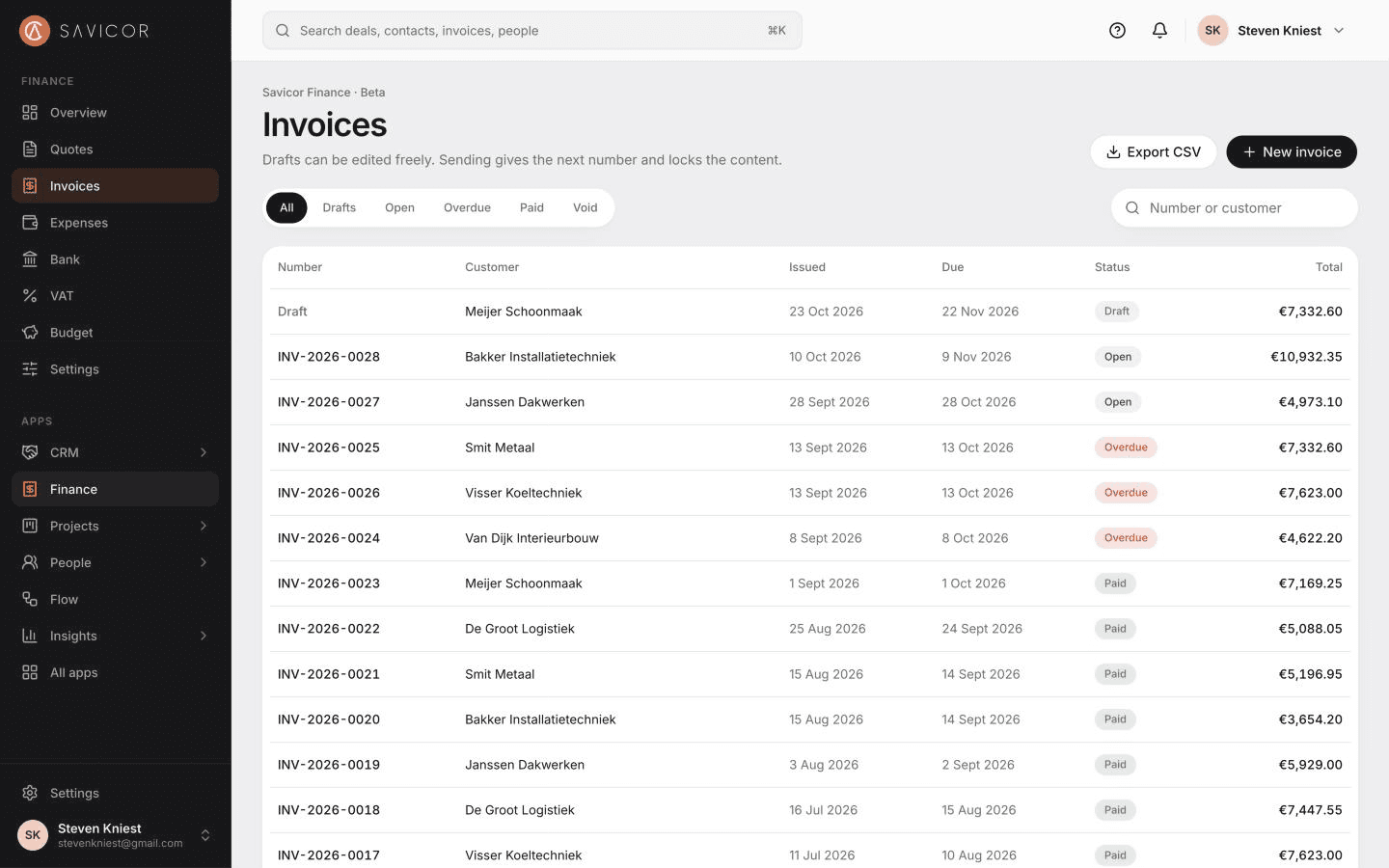Click the €10,932.35 total amount
The width and height of the screenshot is (1389, 868).
[1306, 357]
